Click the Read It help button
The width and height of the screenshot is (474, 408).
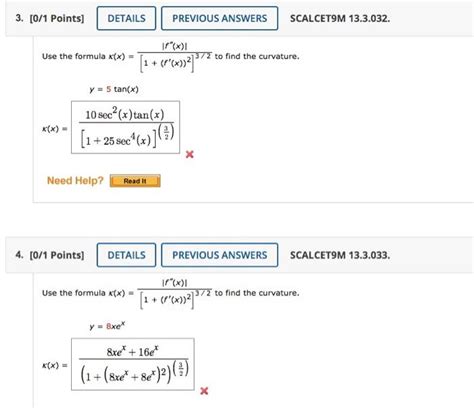point(135,181)
